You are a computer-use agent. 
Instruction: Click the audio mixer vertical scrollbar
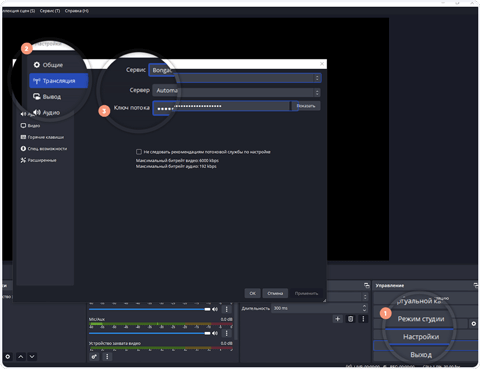(x=236, y=322)
